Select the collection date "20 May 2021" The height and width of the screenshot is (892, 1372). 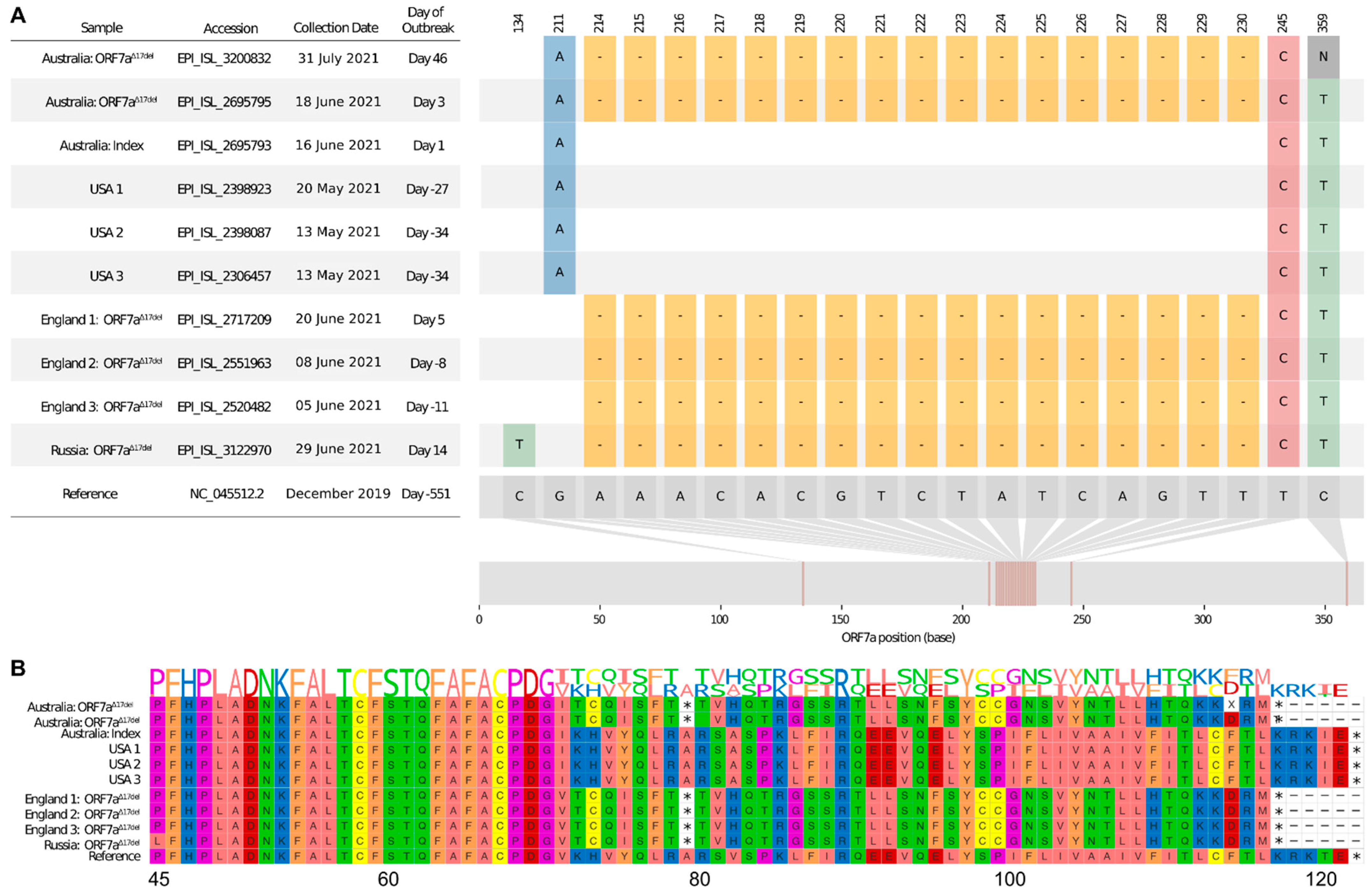(338, 188)
